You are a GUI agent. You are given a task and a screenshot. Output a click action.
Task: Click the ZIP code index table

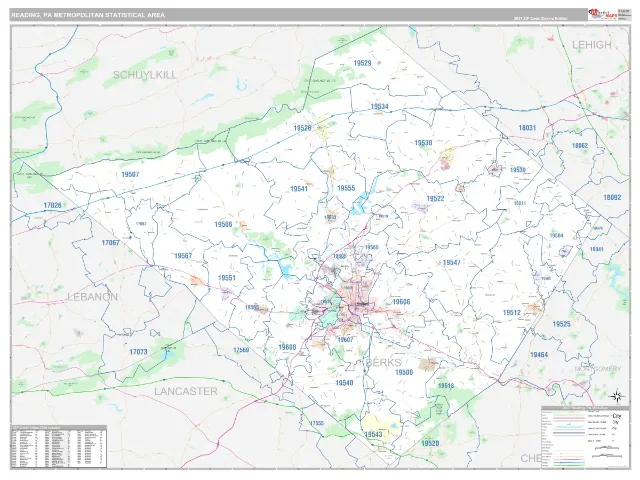58,447
